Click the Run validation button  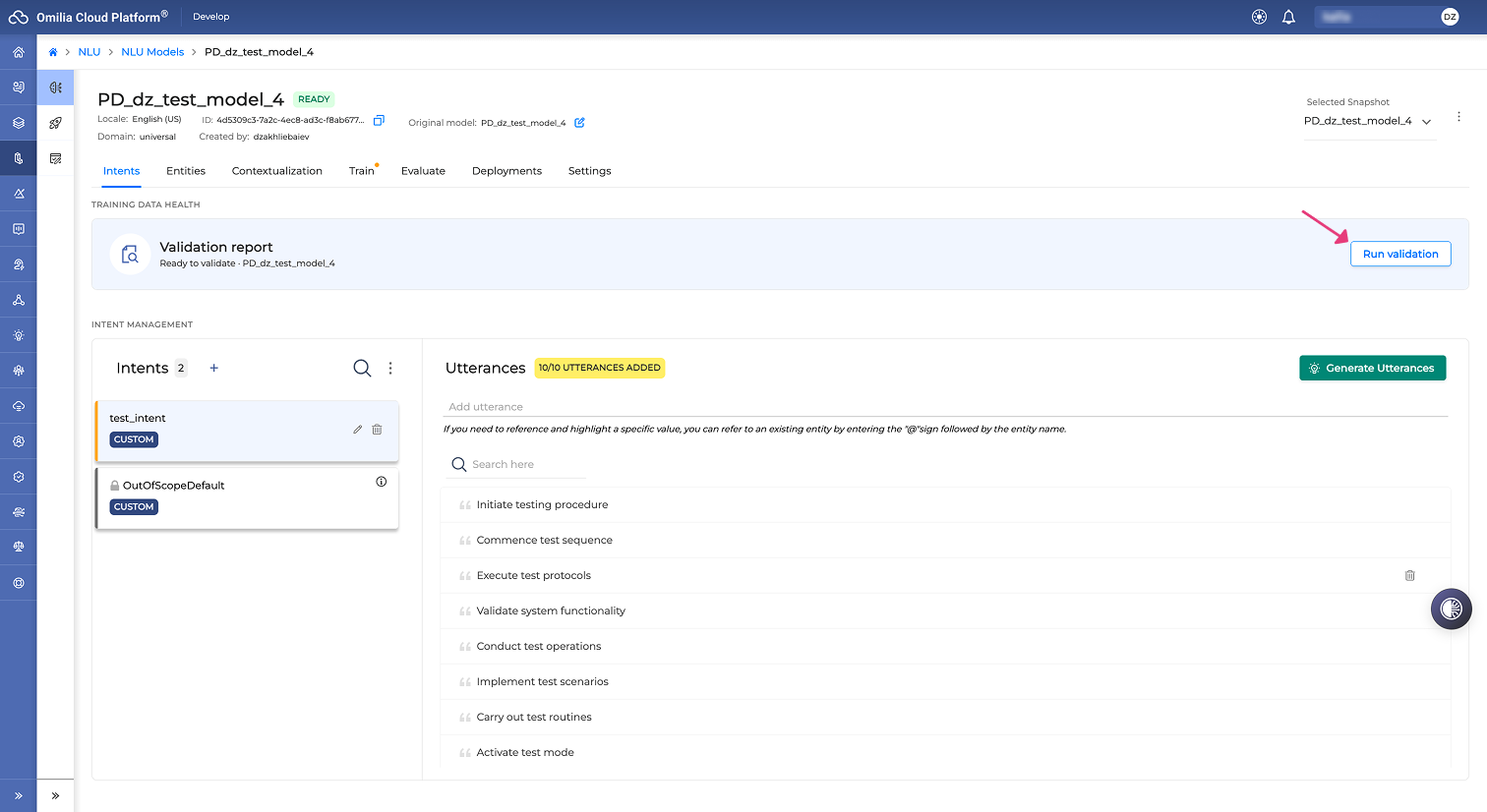[x=1400, y=254]
